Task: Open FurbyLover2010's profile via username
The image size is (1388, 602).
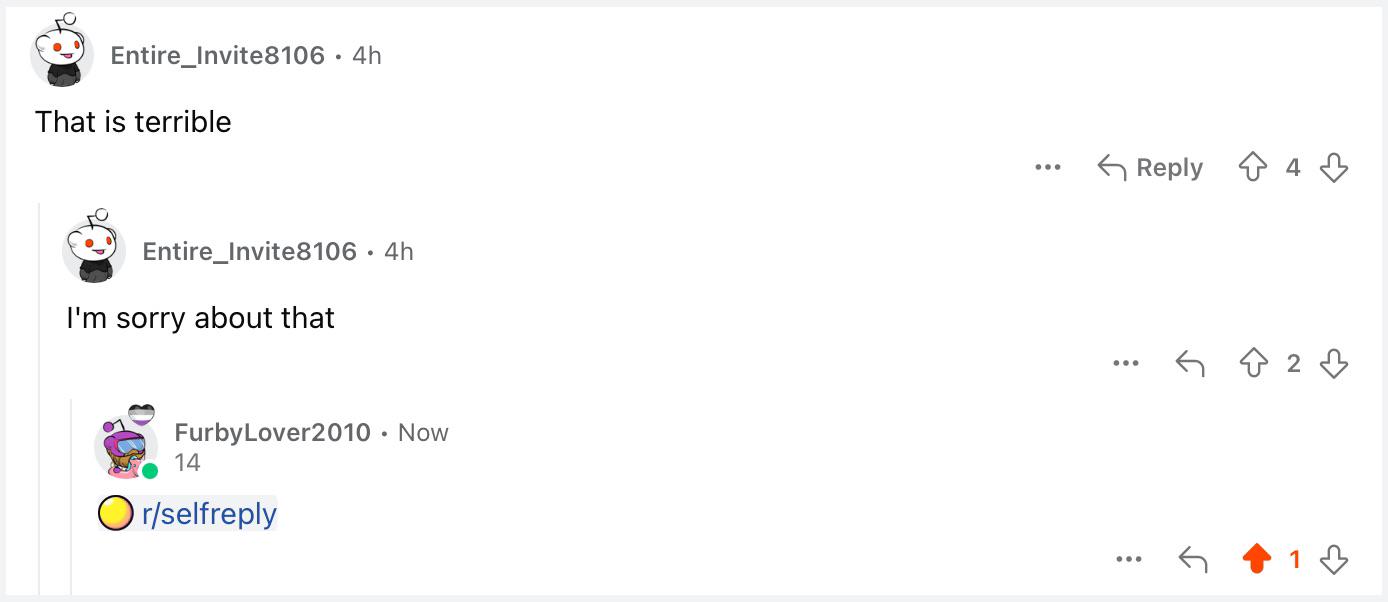Action: [x=272, y=433]
